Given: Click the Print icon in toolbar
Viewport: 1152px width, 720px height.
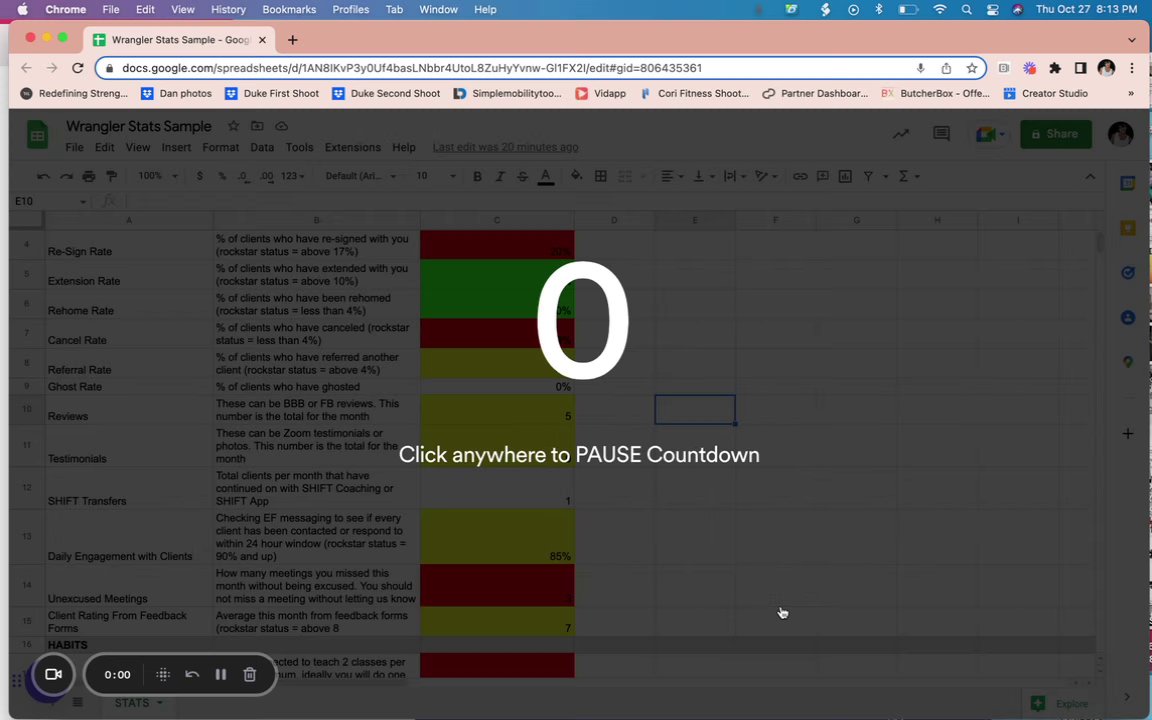Looking at the screenshot, I should coord(89,176).
